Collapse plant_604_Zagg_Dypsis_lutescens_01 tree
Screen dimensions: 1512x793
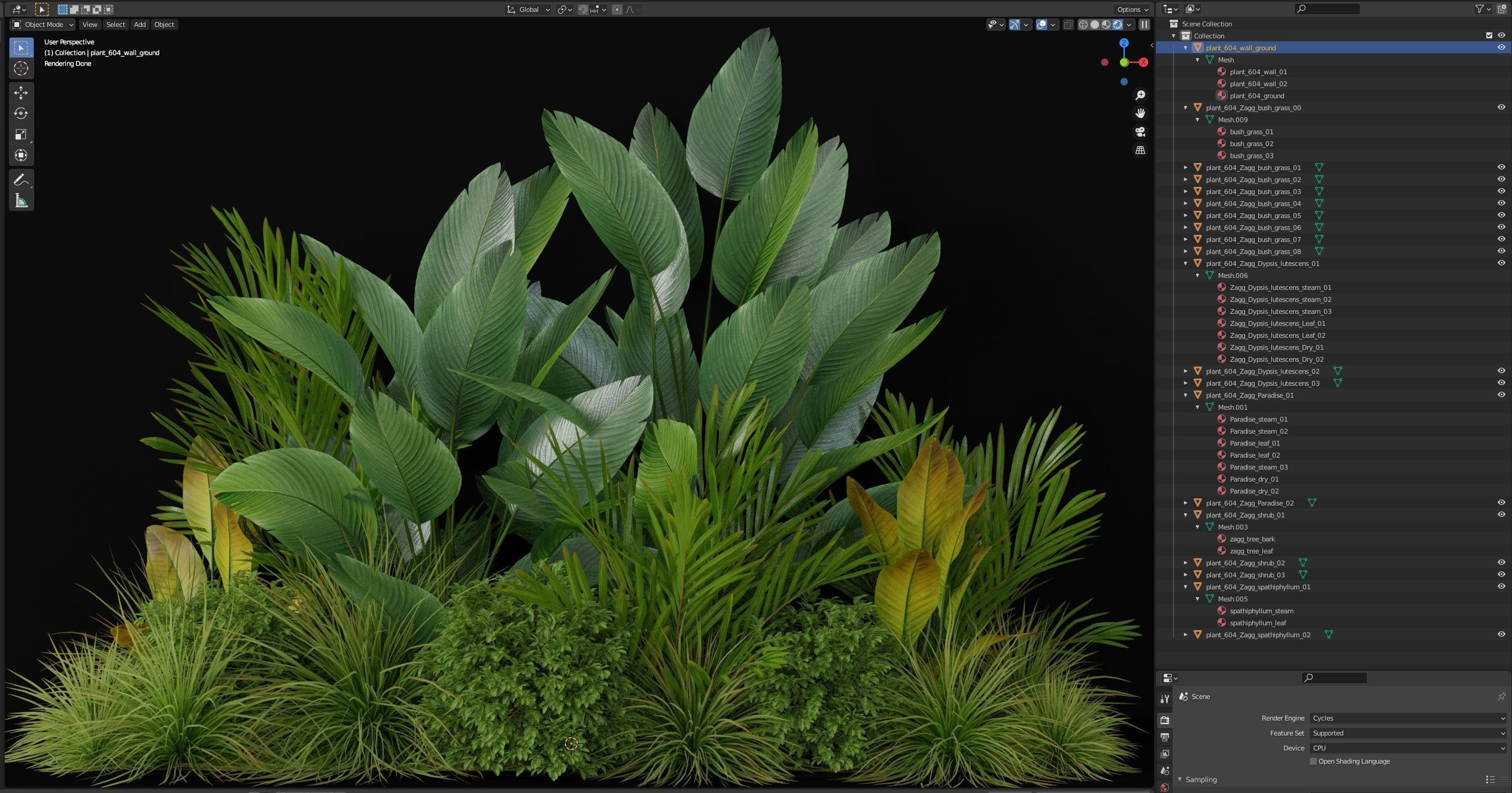coord(1186,263)
